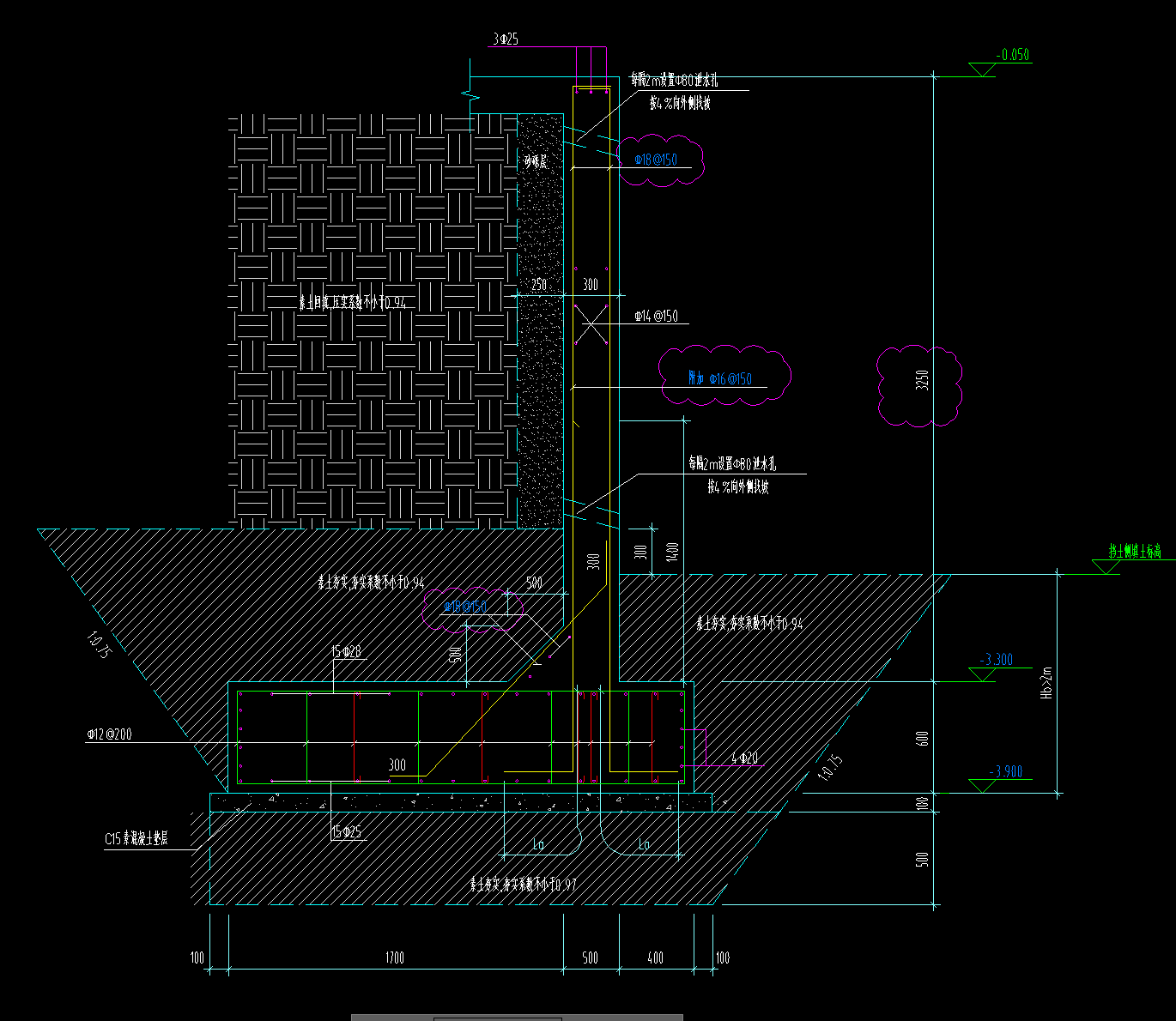Select the 3Φ25 rebar label at wall top
Screen dimensions: 1176x1021
506,39
